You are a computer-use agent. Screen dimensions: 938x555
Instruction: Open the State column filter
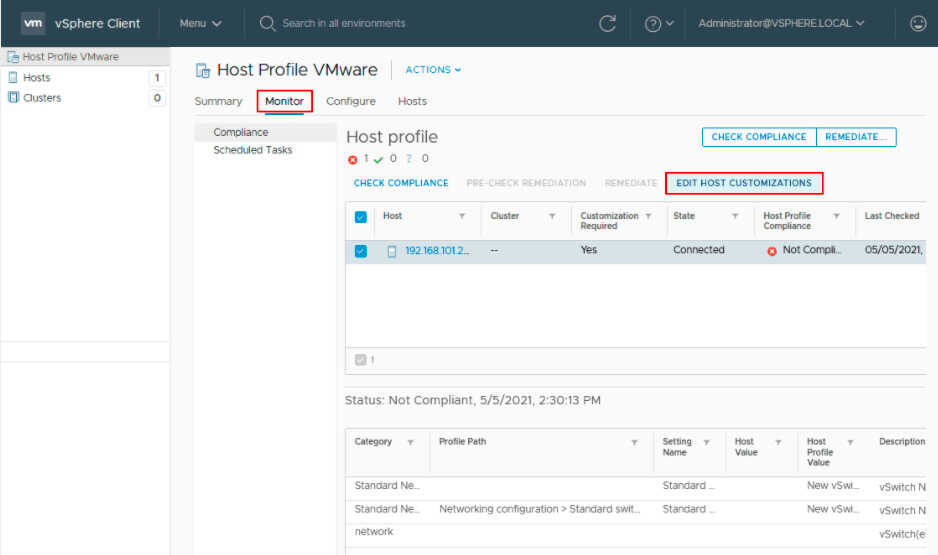tap(735, 216)
